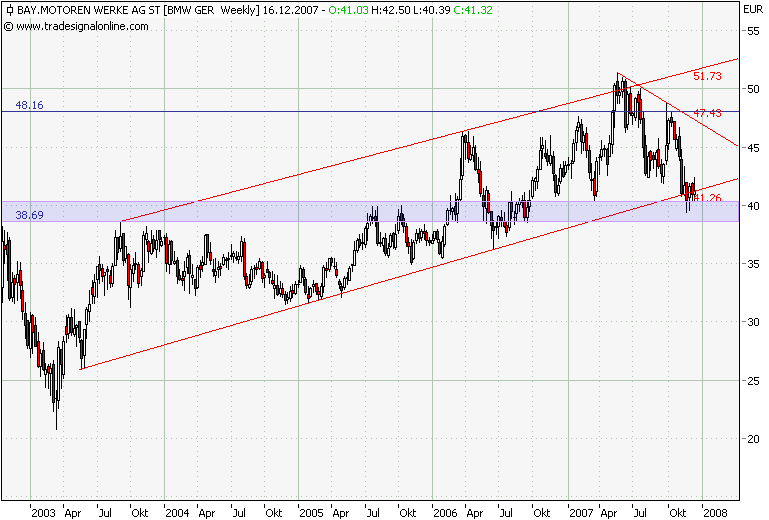Click the date 16.12.2007 in header
This screenshot has width=769, height=520.
click(x=290, y=10)
